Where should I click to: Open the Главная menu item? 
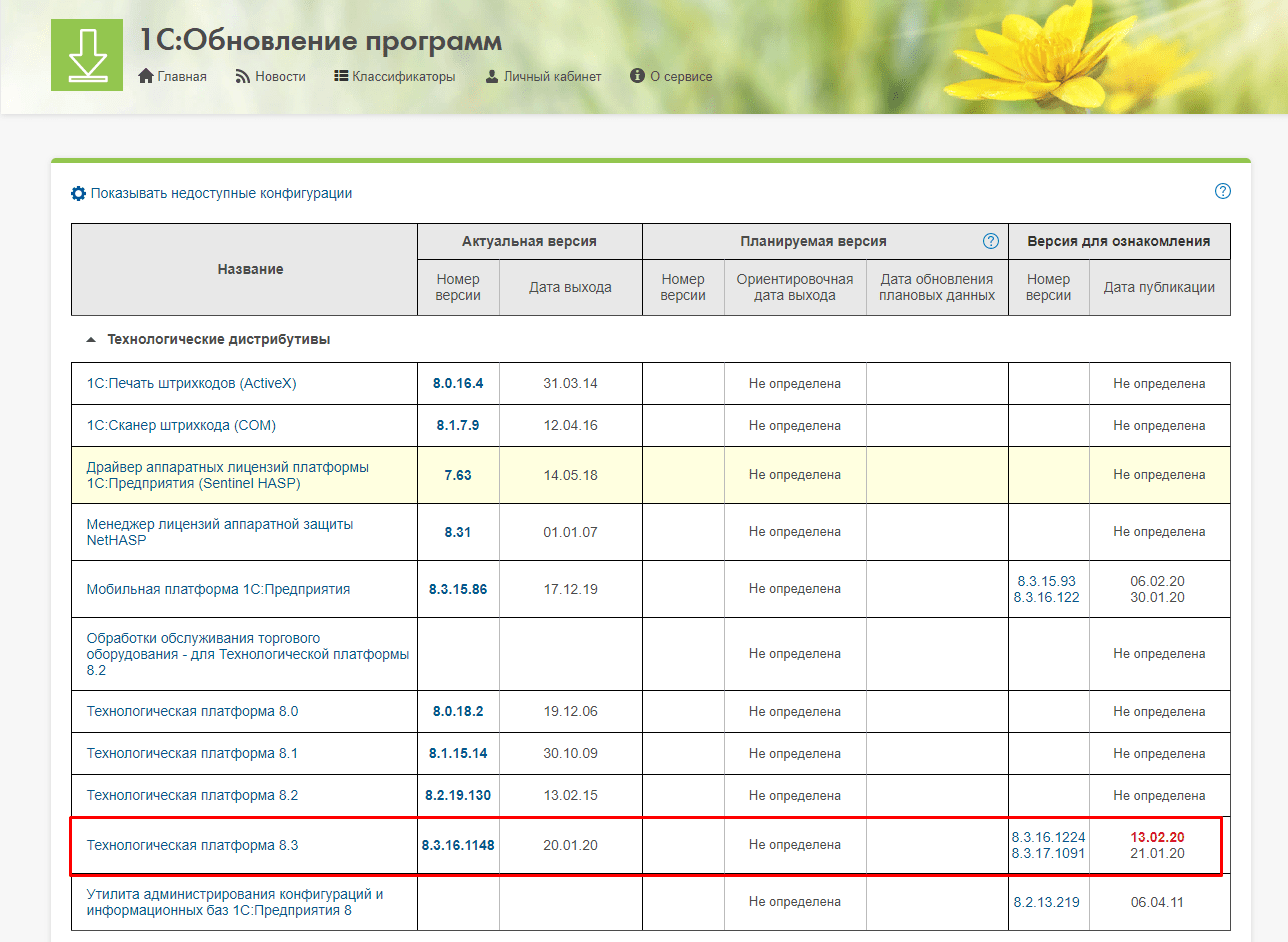coord(182,76)
